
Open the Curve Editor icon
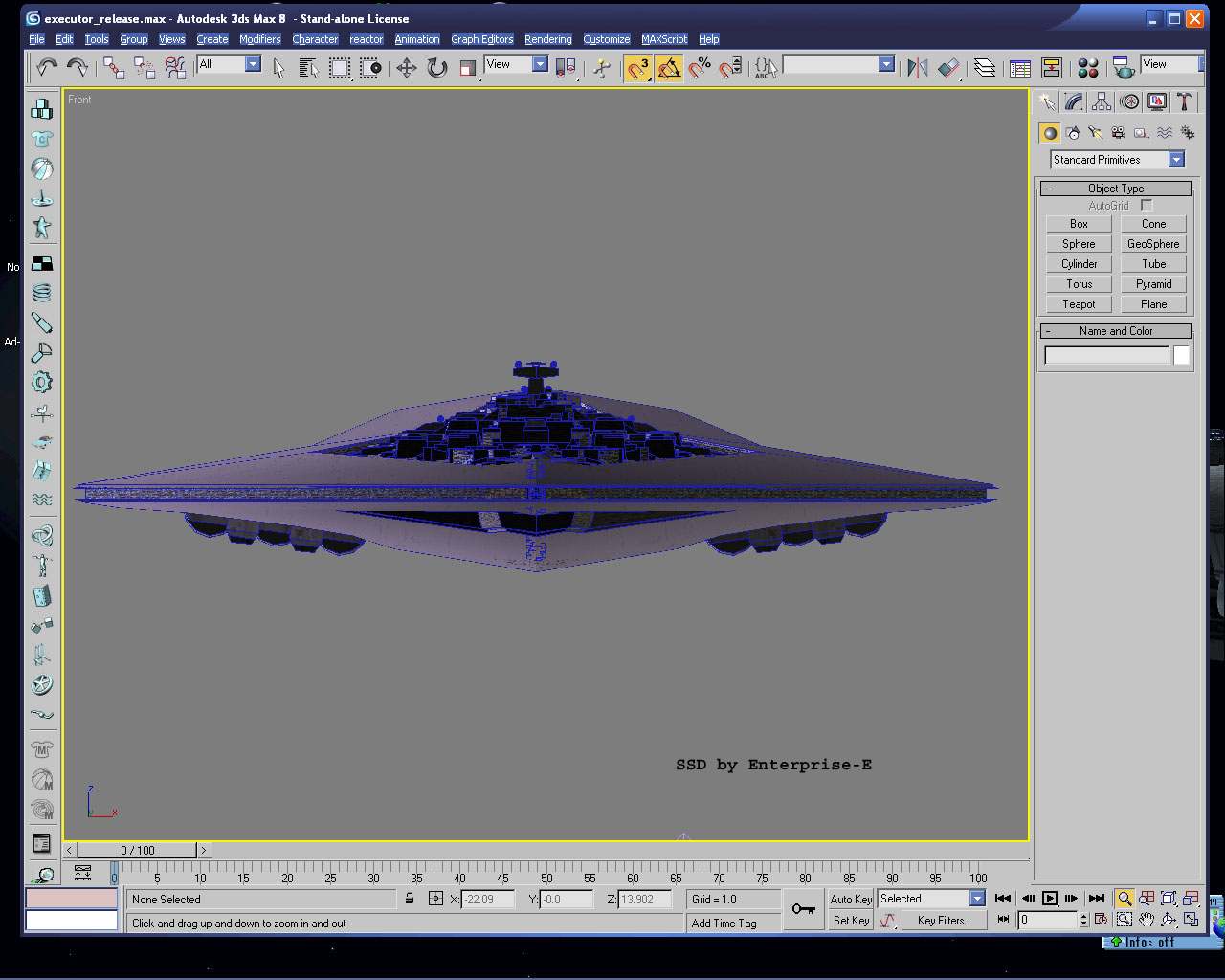coord(1020,67)
